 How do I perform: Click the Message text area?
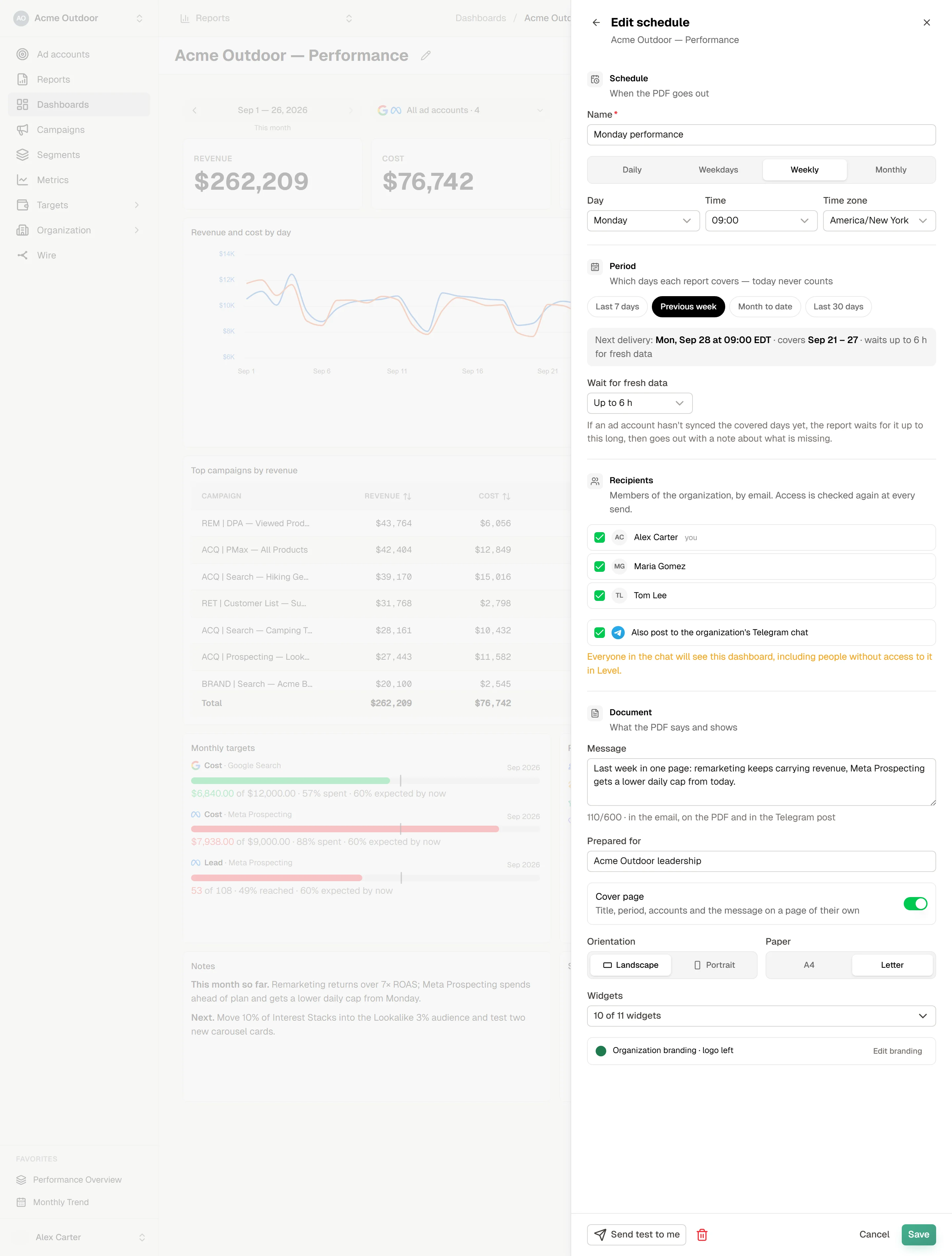[x=761, y=782]
